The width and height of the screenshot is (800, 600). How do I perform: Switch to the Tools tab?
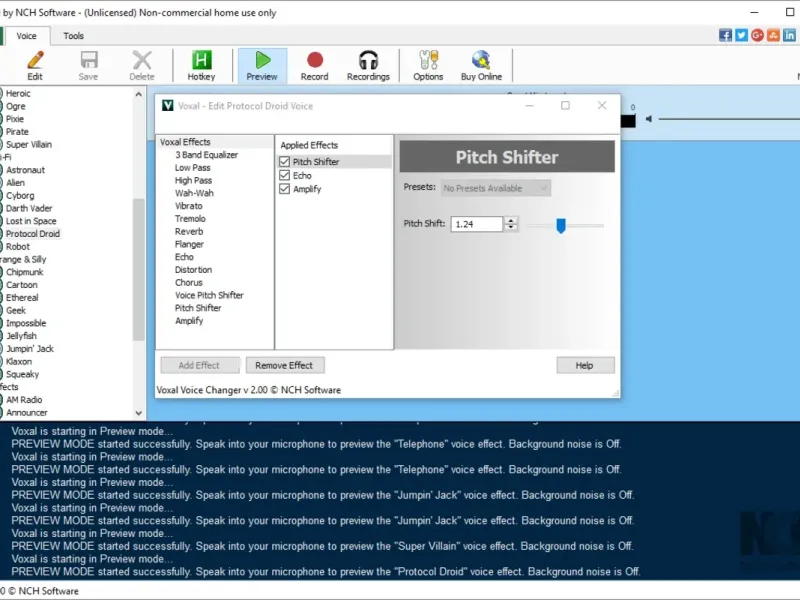[x=73, y=36]
